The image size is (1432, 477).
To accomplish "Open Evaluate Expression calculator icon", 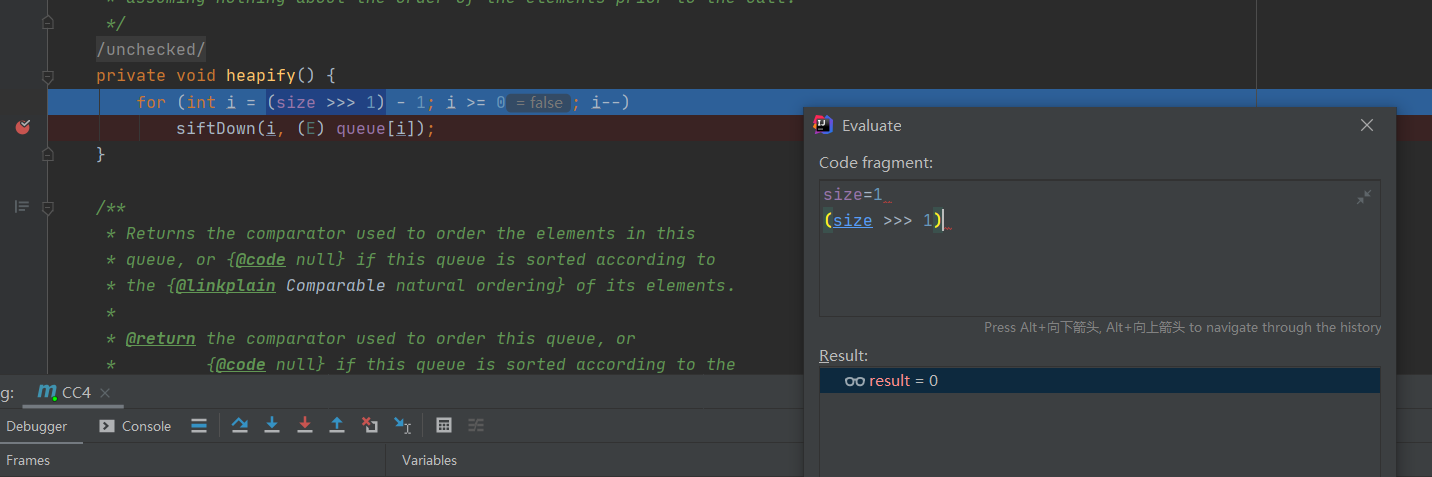I will coord(444,425).
